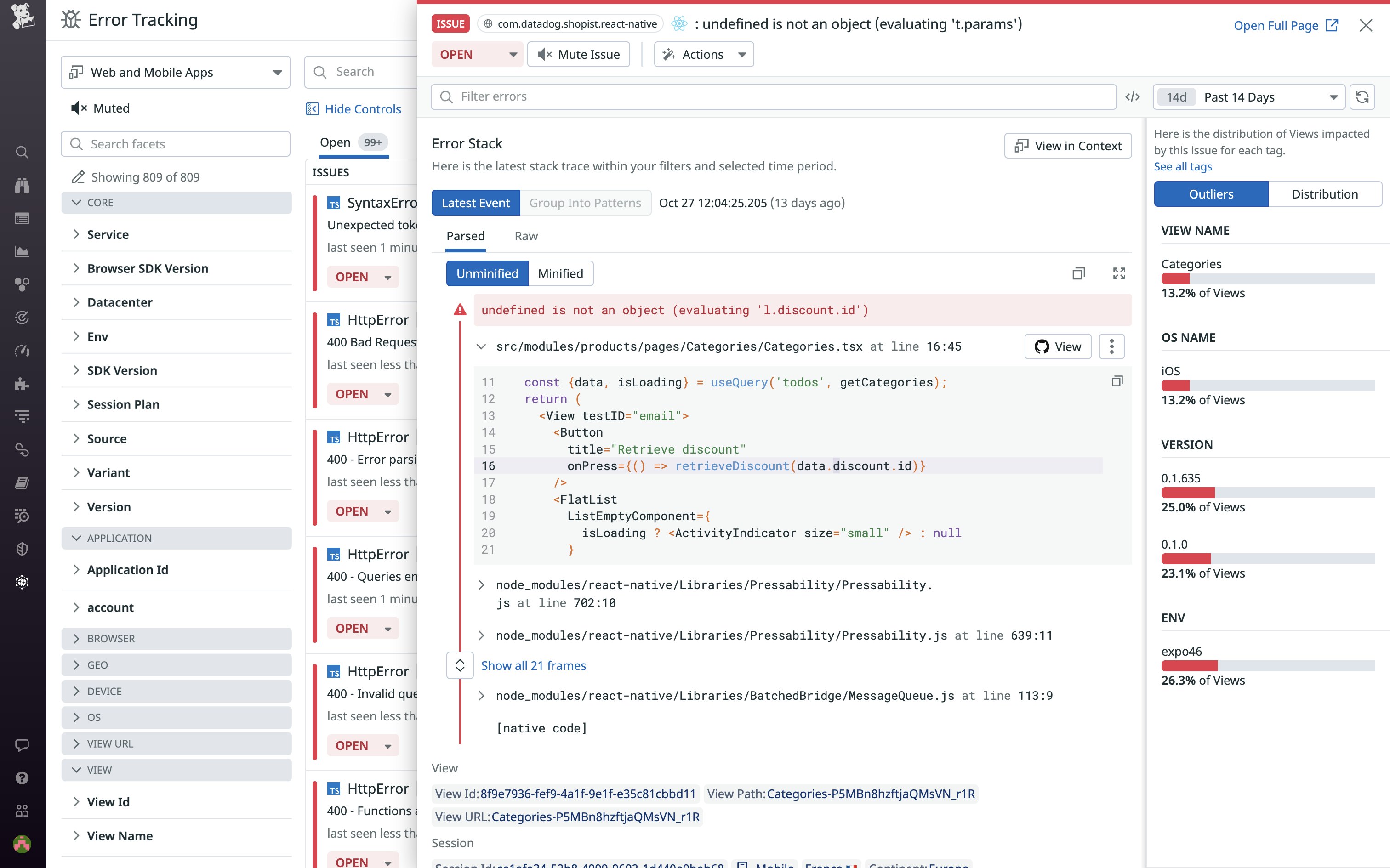Open Datadog search from the sidebar
The image size is (1390, 868).
pyautogui.click(x=22, y=152)
